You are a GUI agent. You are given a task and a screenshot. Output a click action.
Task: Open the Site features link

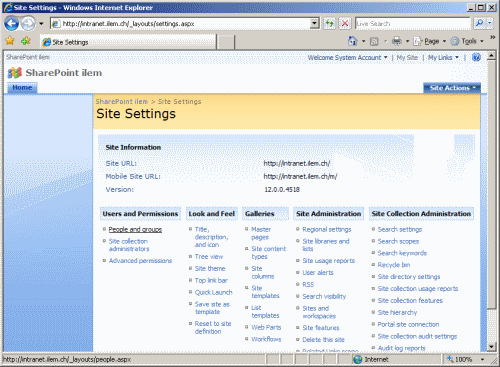point(321,328)
